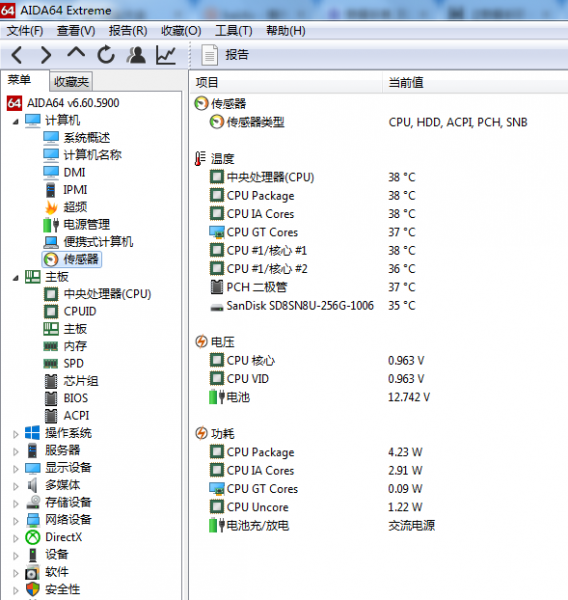This screenshot has width=568, height=600.
Task: Click the Forward navigation arrow in toolbar
Action: click(46, 55)
